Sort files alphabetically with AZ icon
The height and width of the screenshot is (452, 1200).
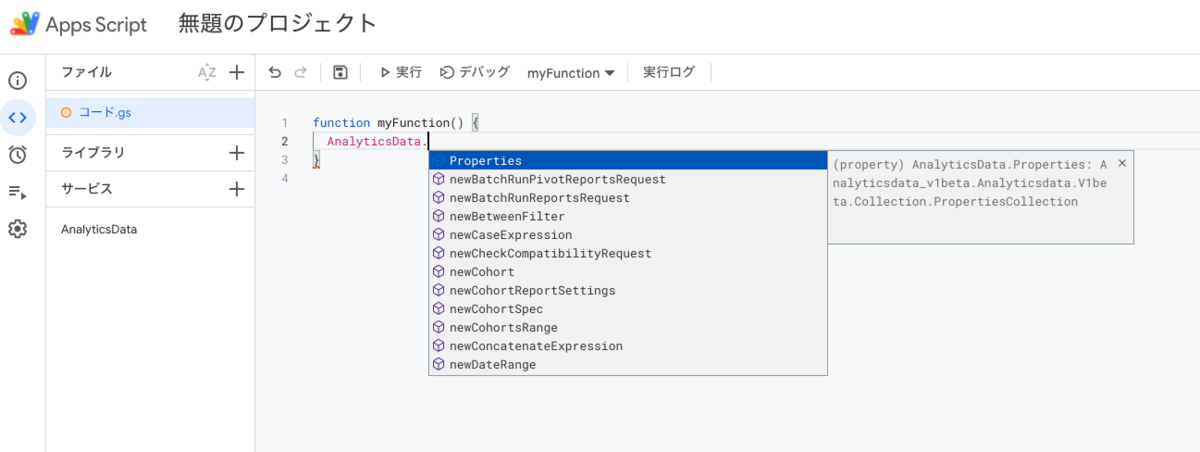click(x=207, y=72)
